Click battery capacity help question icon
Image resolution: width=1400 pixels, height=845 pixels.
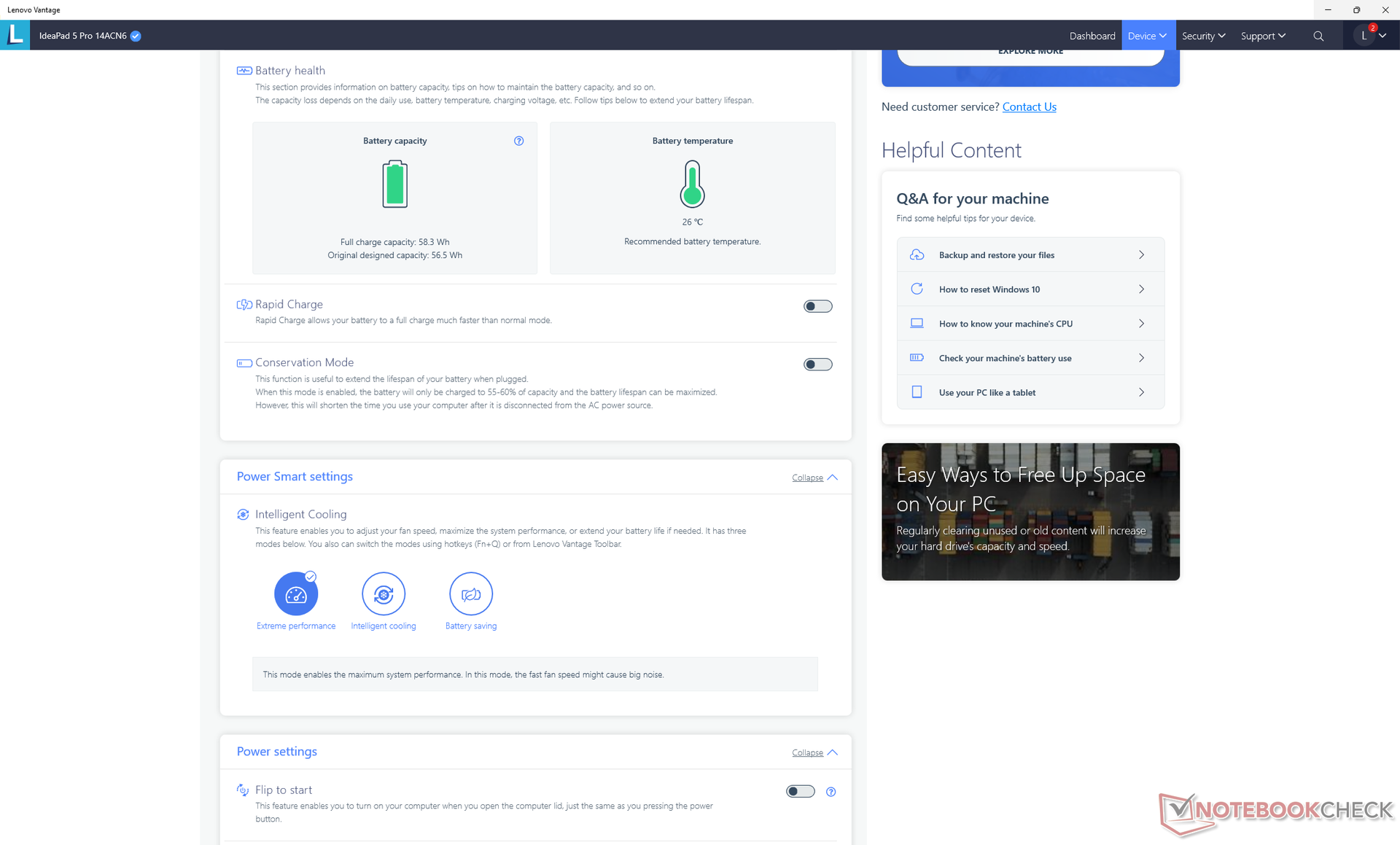click(518, 141)
